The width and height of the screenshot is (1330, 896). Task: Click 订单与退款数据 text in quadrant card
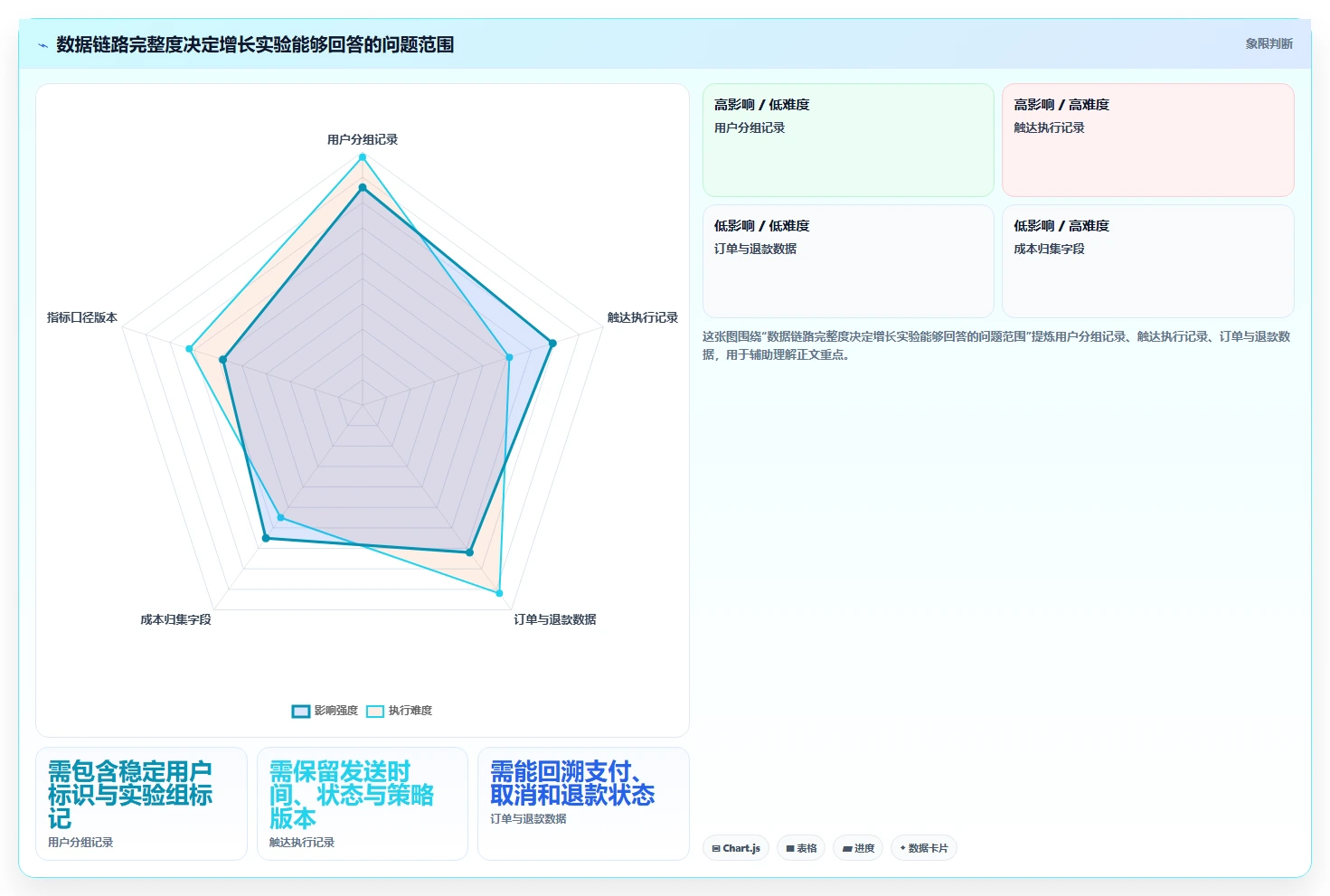pyautogui.click(x=755, y=249)
